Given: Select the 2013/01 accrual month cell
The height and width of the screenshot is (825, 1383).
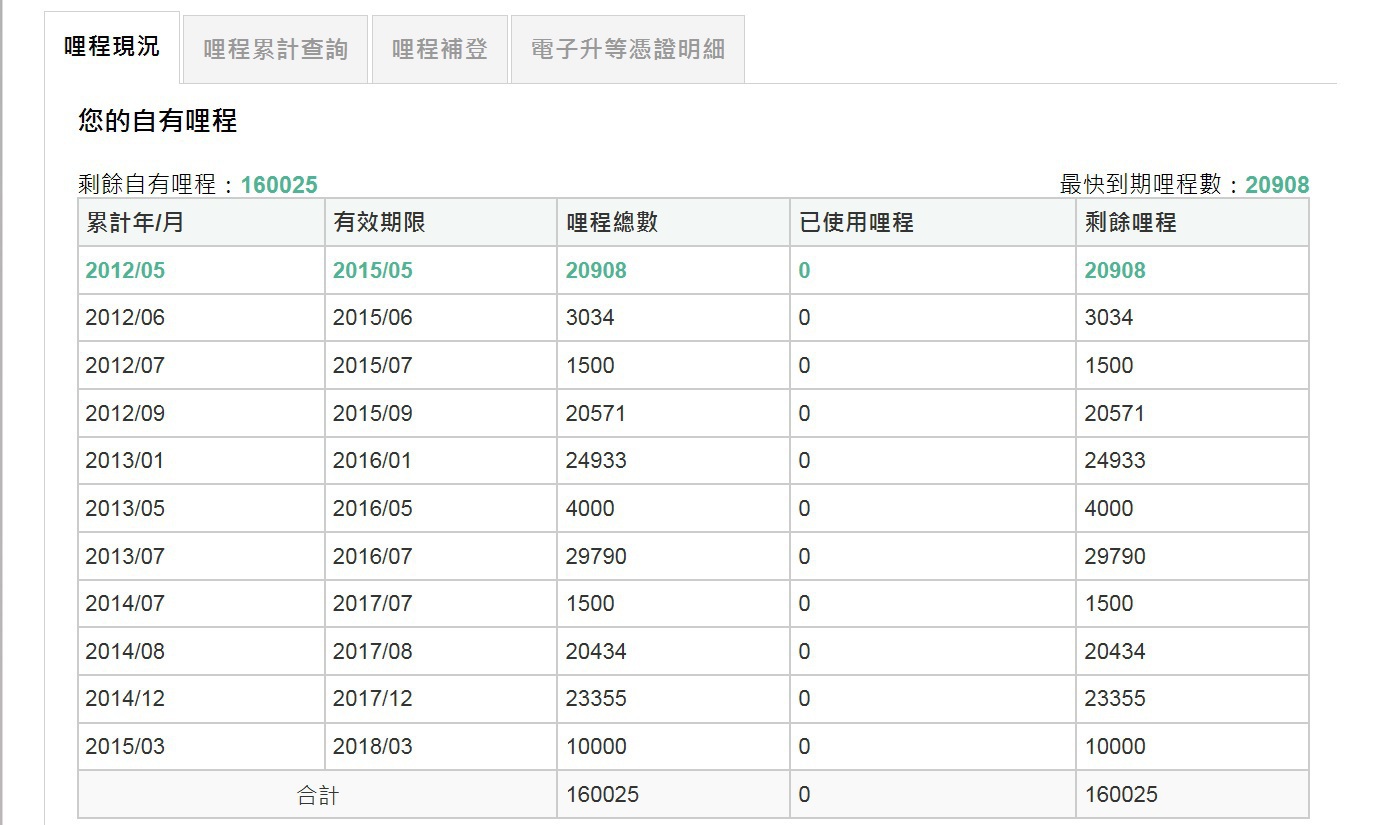Looking at the screenshot, I should [x=125, y=461].
